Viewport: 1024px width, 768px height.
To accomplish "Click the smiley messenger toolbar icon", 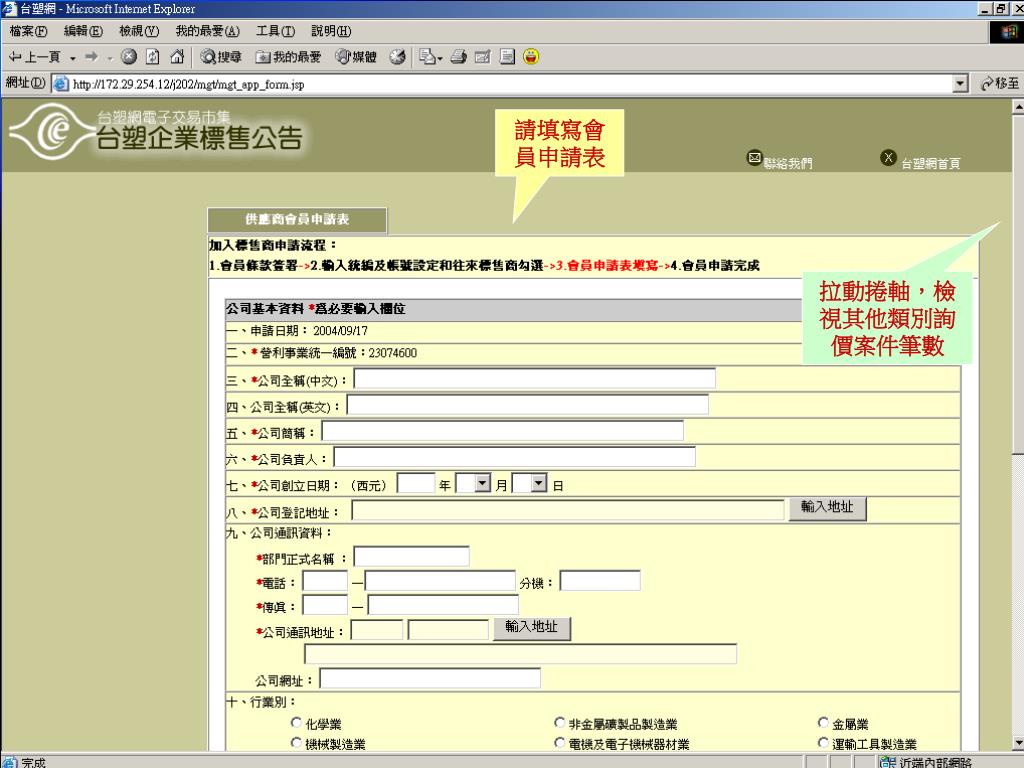I will (x=531, y=57).
